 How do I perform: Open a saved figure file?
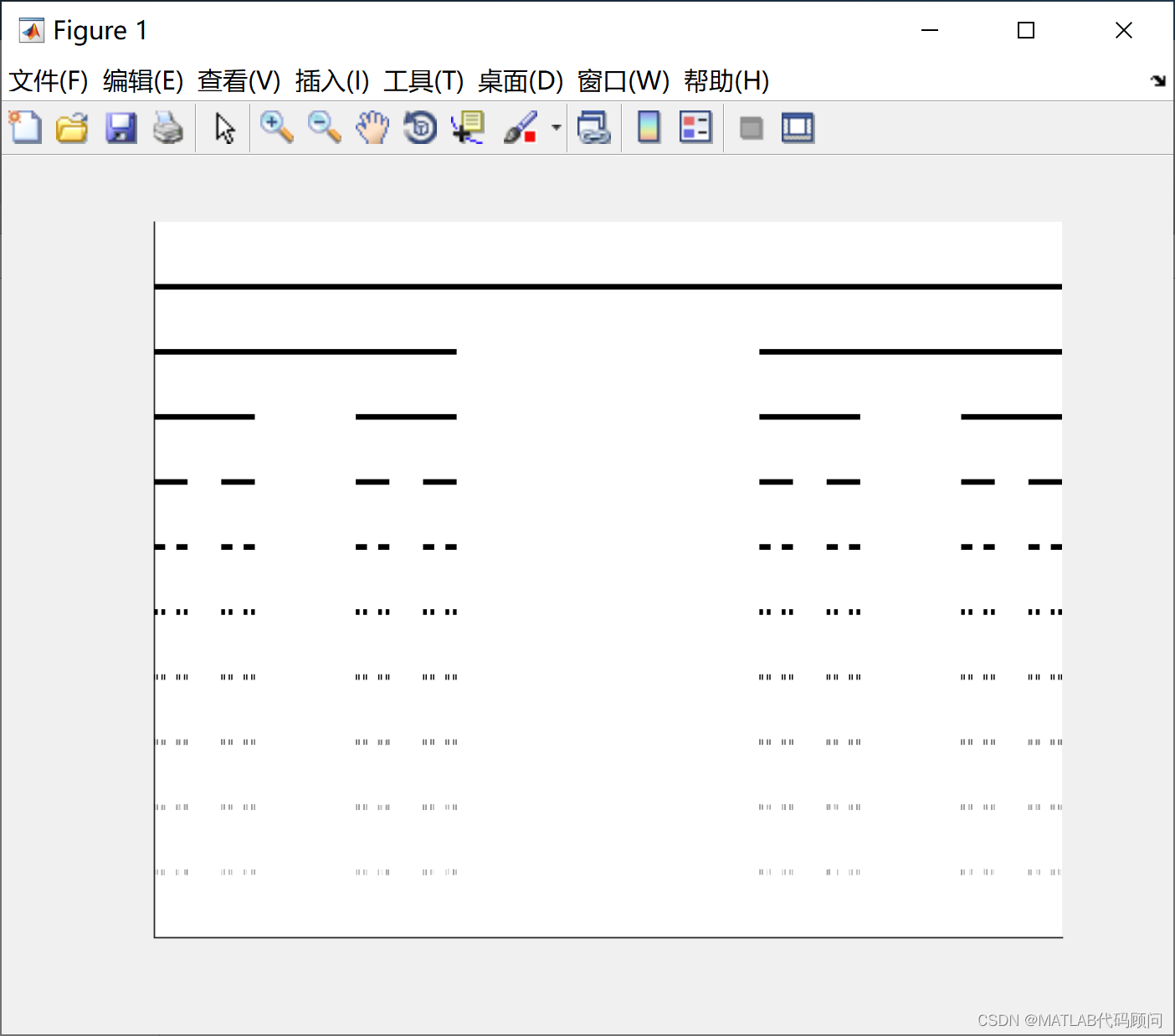72,127
